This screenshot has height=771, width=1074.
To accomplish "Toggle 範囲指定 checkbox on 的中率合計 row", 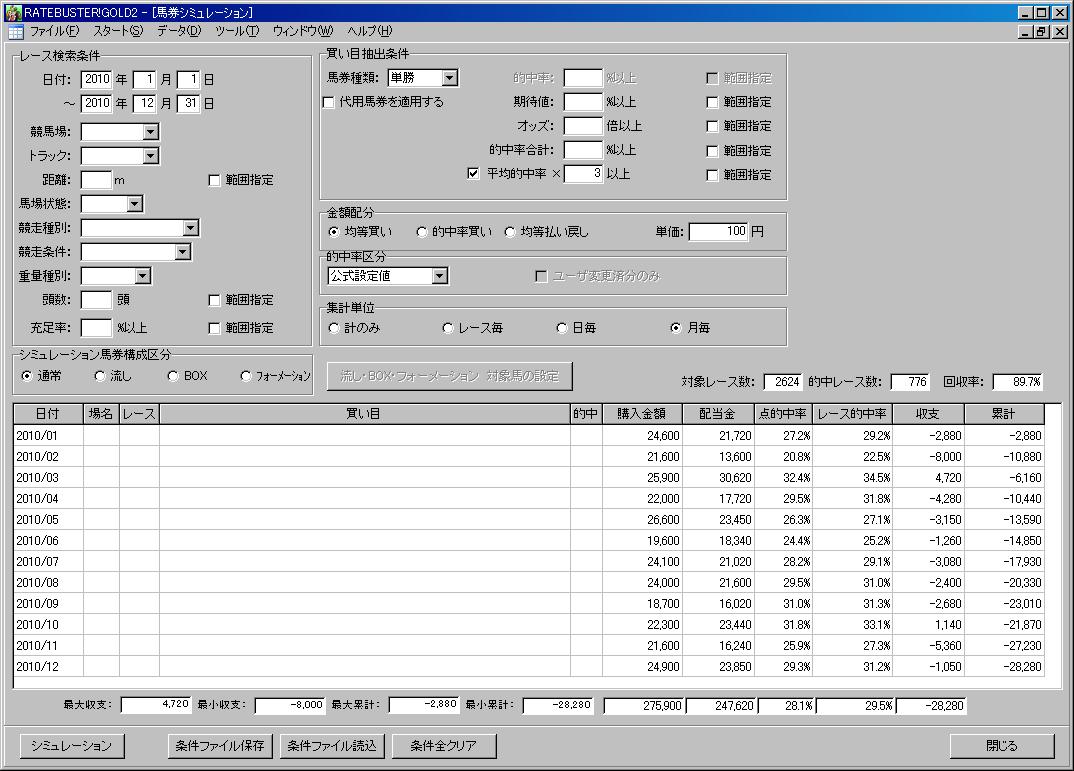I will coord(712,151).
